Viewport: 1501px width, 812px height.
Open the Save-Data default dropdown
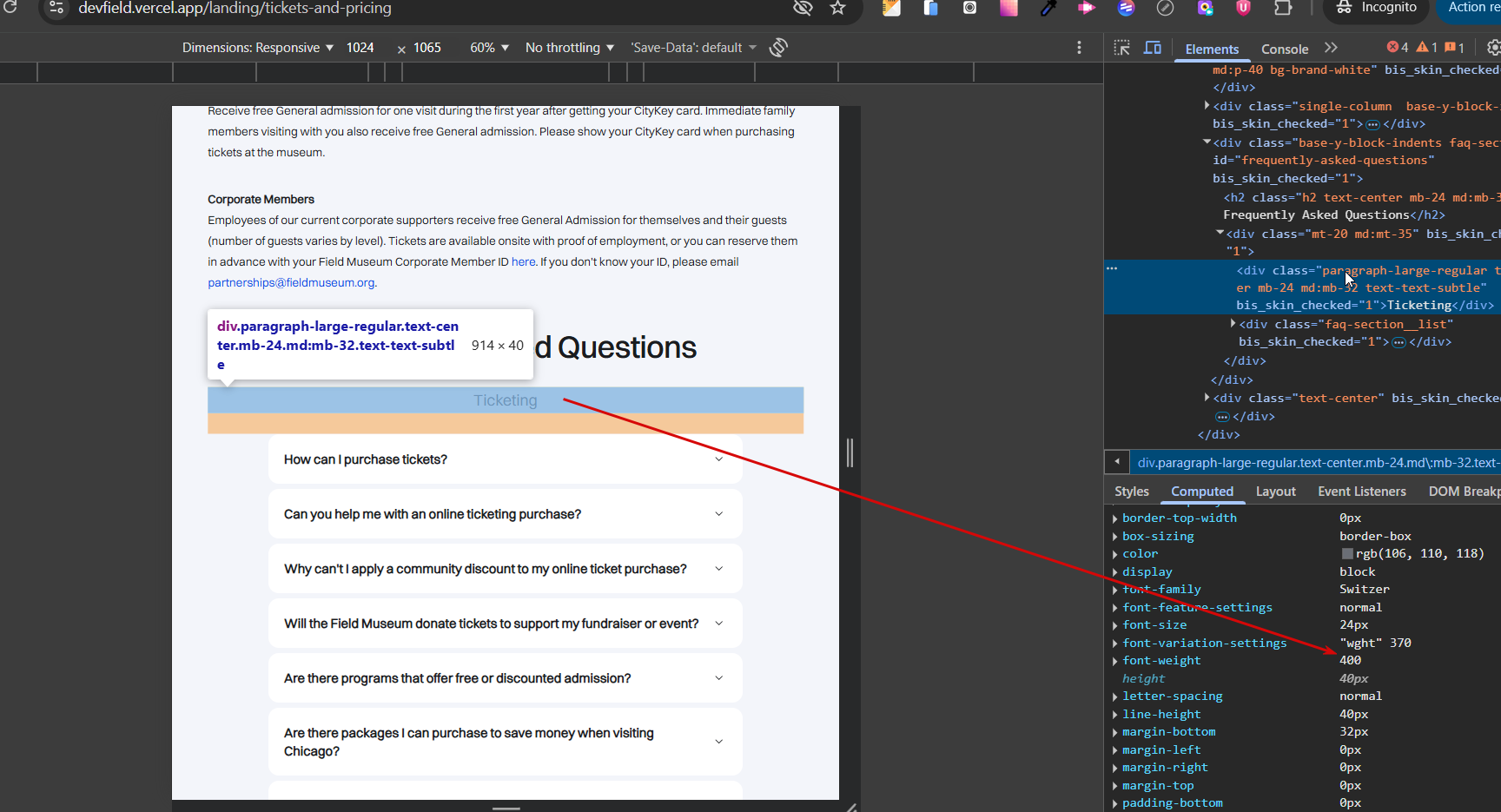coord(693,48)
